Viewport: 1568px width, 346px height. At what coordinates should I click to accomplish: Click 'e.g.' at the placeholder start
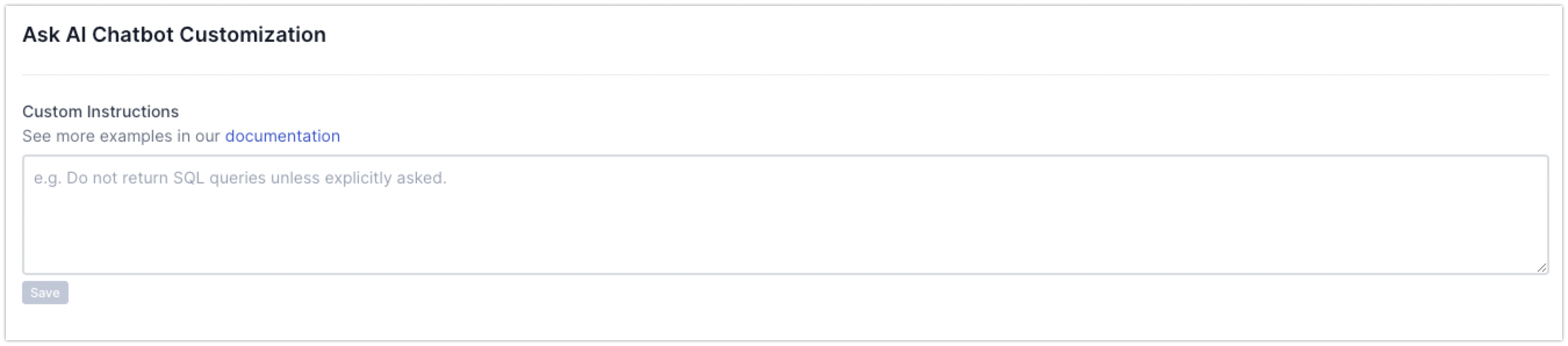coord(47,178)
